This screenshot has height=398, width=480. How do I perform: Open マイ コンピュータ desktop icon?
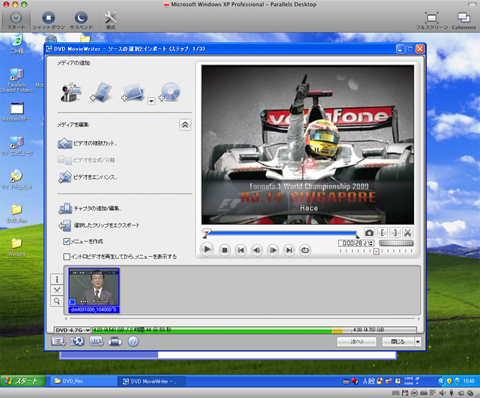[x=17, y=146]
